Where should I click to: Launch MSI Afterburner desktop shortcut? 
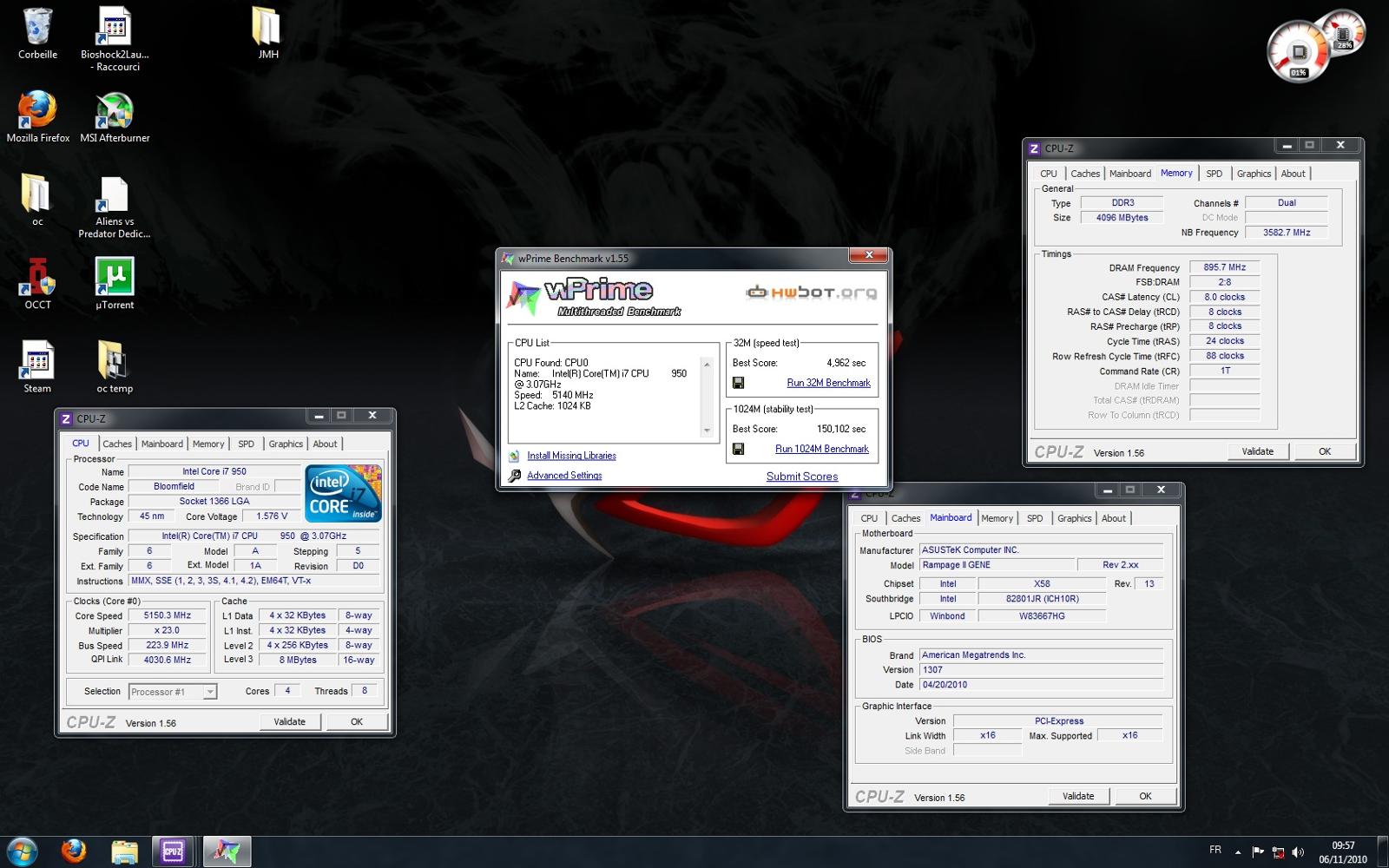[x=114, y=109]
